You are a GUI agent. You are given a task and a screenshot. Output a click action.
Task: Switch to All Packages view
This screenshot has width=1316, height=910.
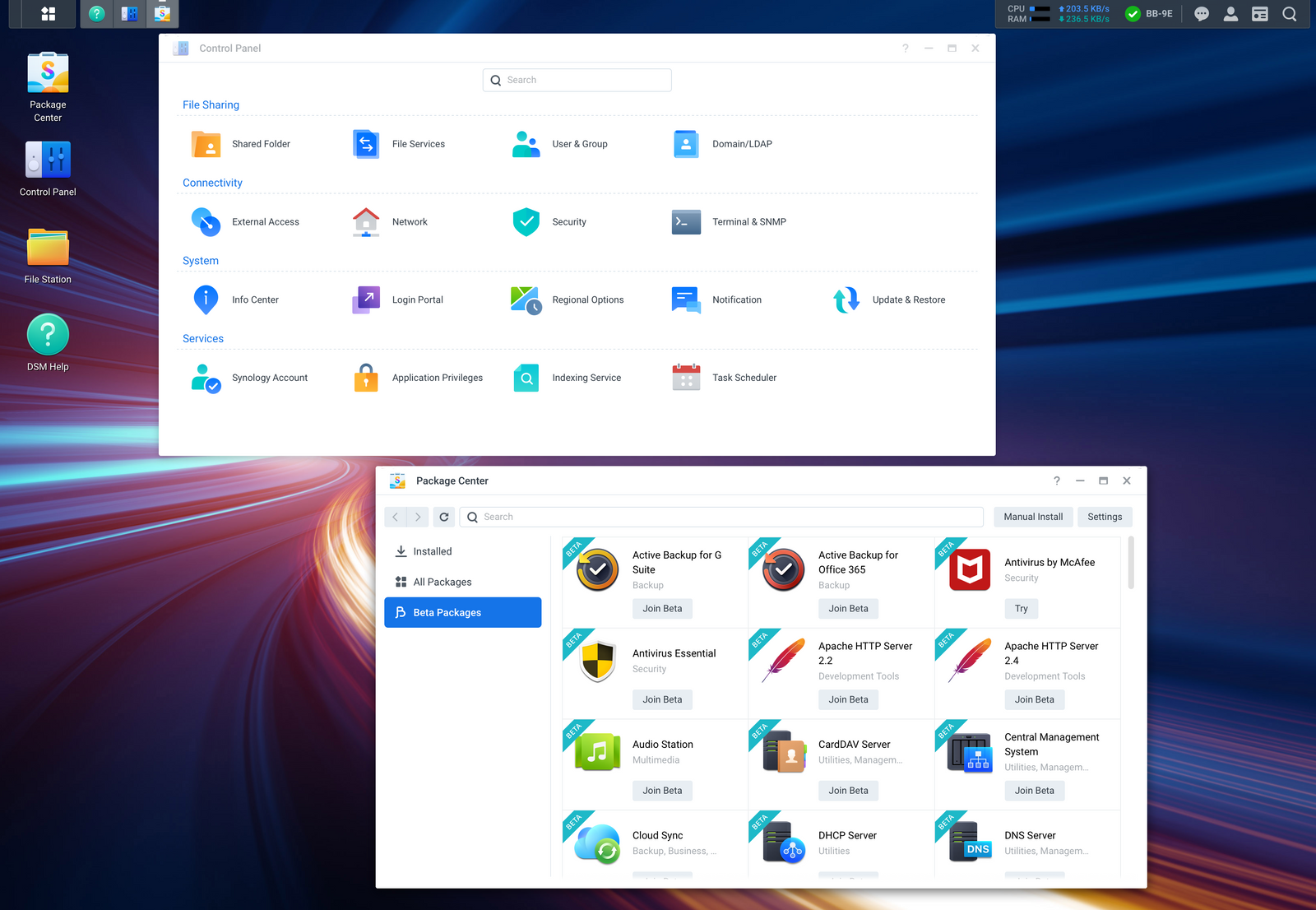click(443, 582)
